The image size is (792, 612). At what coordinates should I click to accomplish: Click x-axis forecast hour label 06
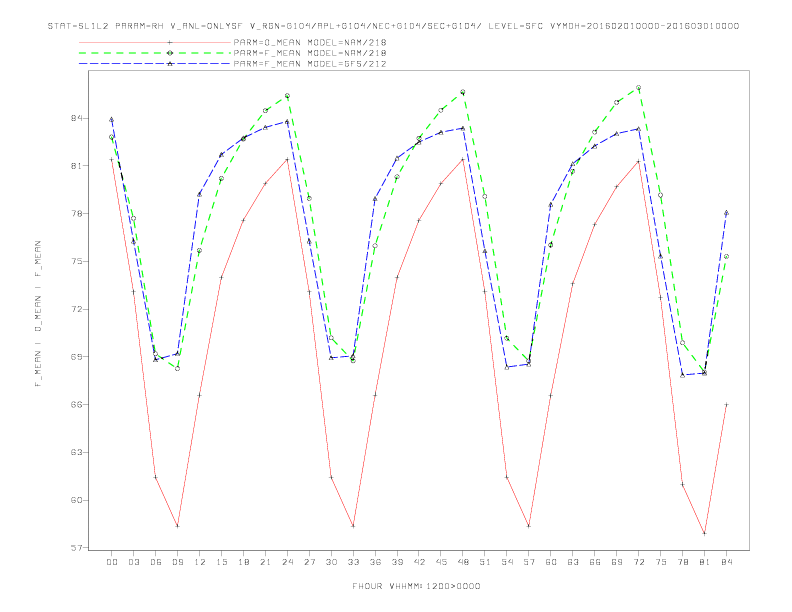coord(156,562)
